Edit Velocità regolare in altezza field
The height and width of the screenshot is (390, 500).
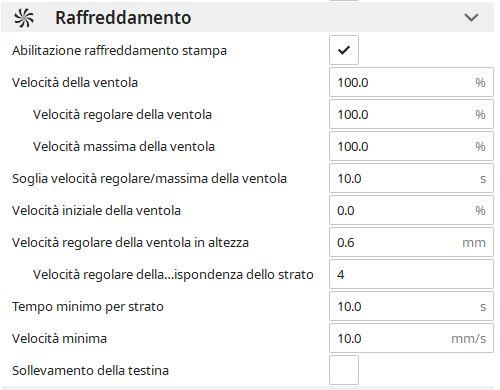[411, 242]
